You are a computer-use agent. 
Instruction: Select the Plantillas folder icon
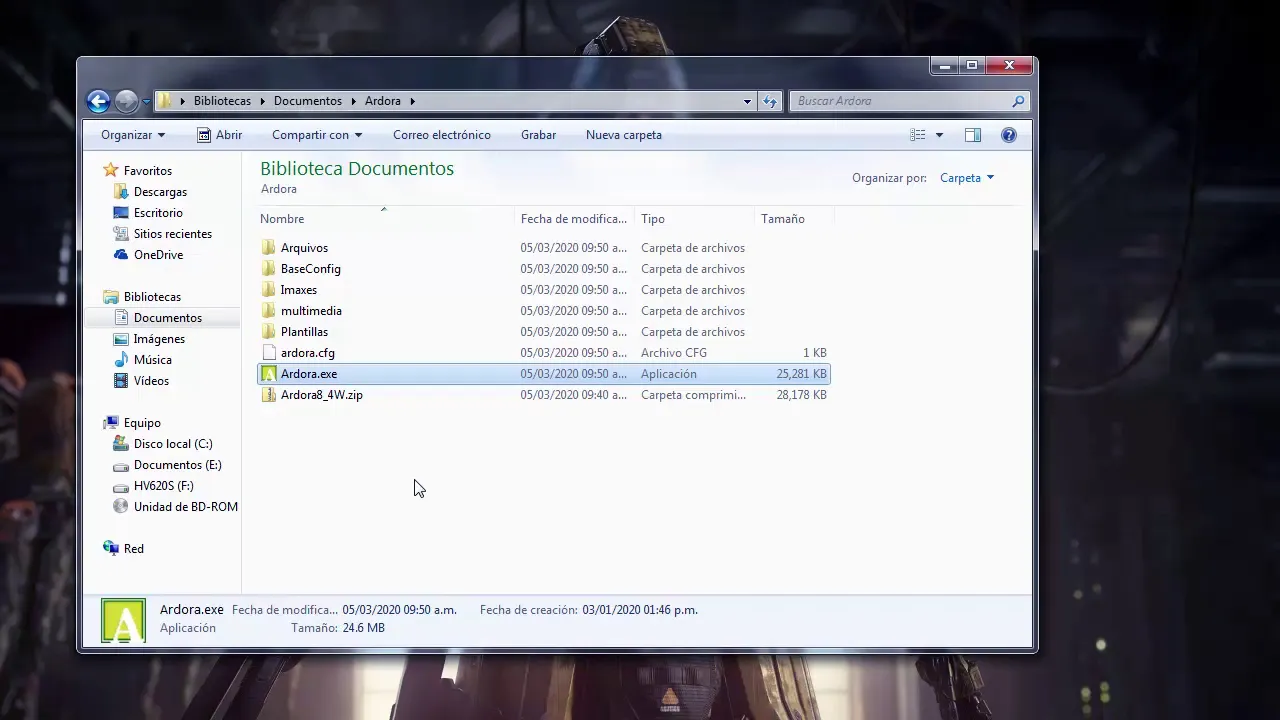(268, 332)
